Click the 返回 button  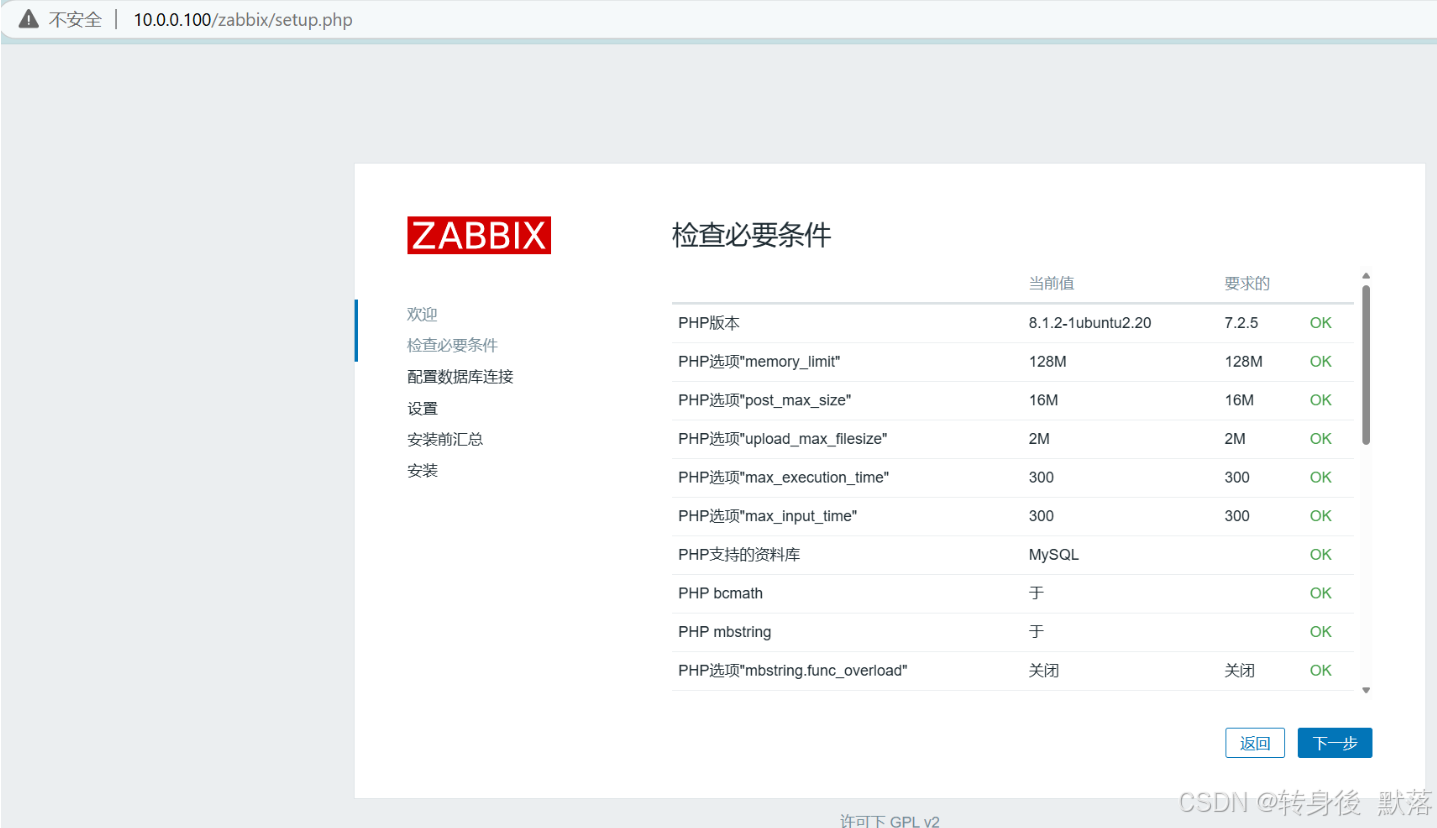(x=1255, y=743)
